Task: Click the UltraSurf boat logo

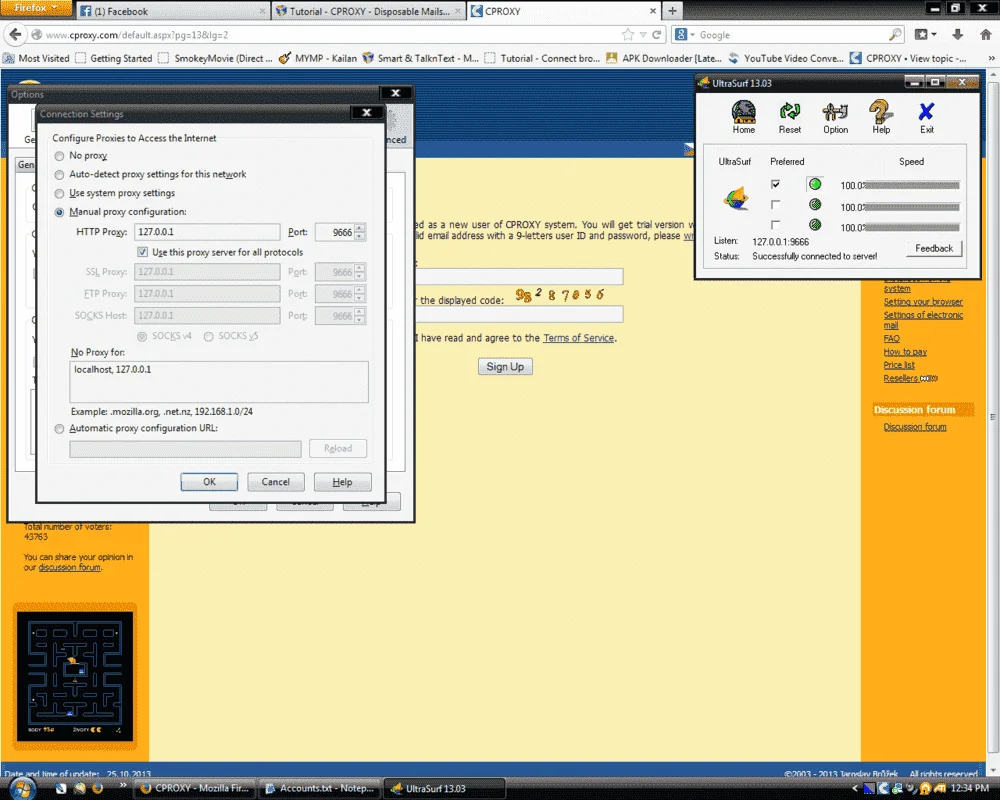Action: 736,198
